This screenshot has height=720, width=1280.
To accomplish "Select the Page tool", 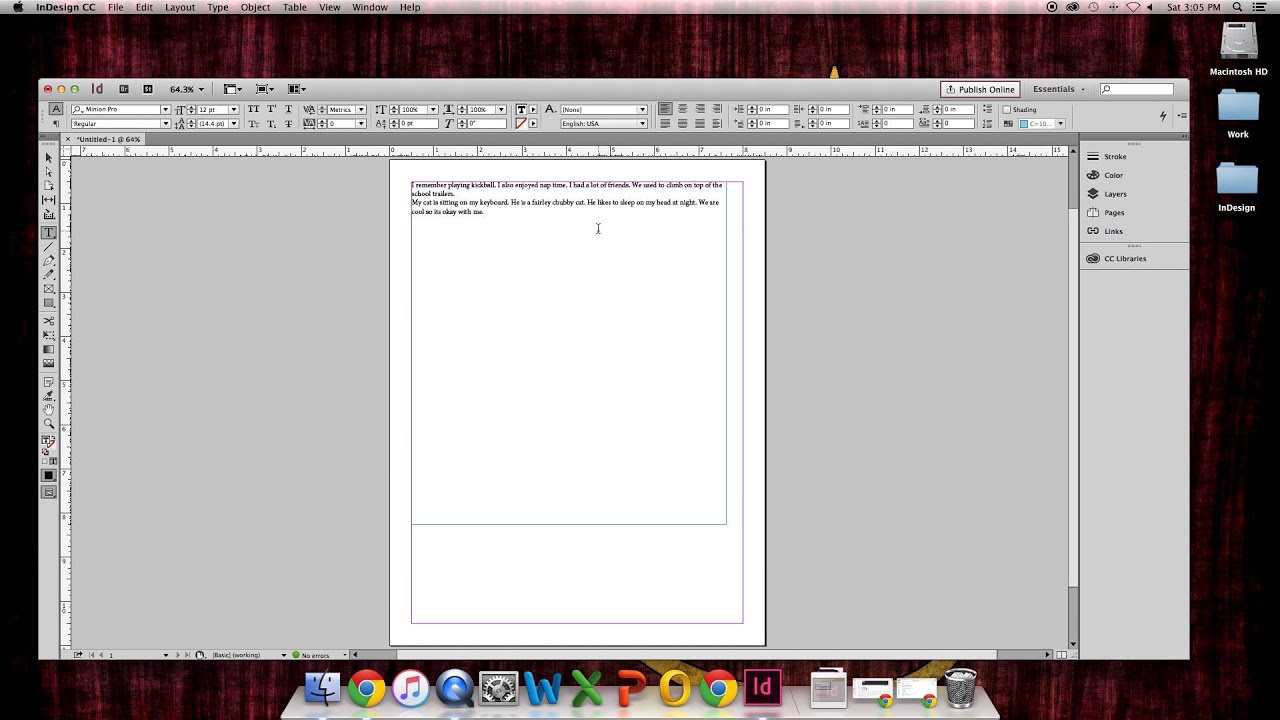I will [x=48, y=185].
